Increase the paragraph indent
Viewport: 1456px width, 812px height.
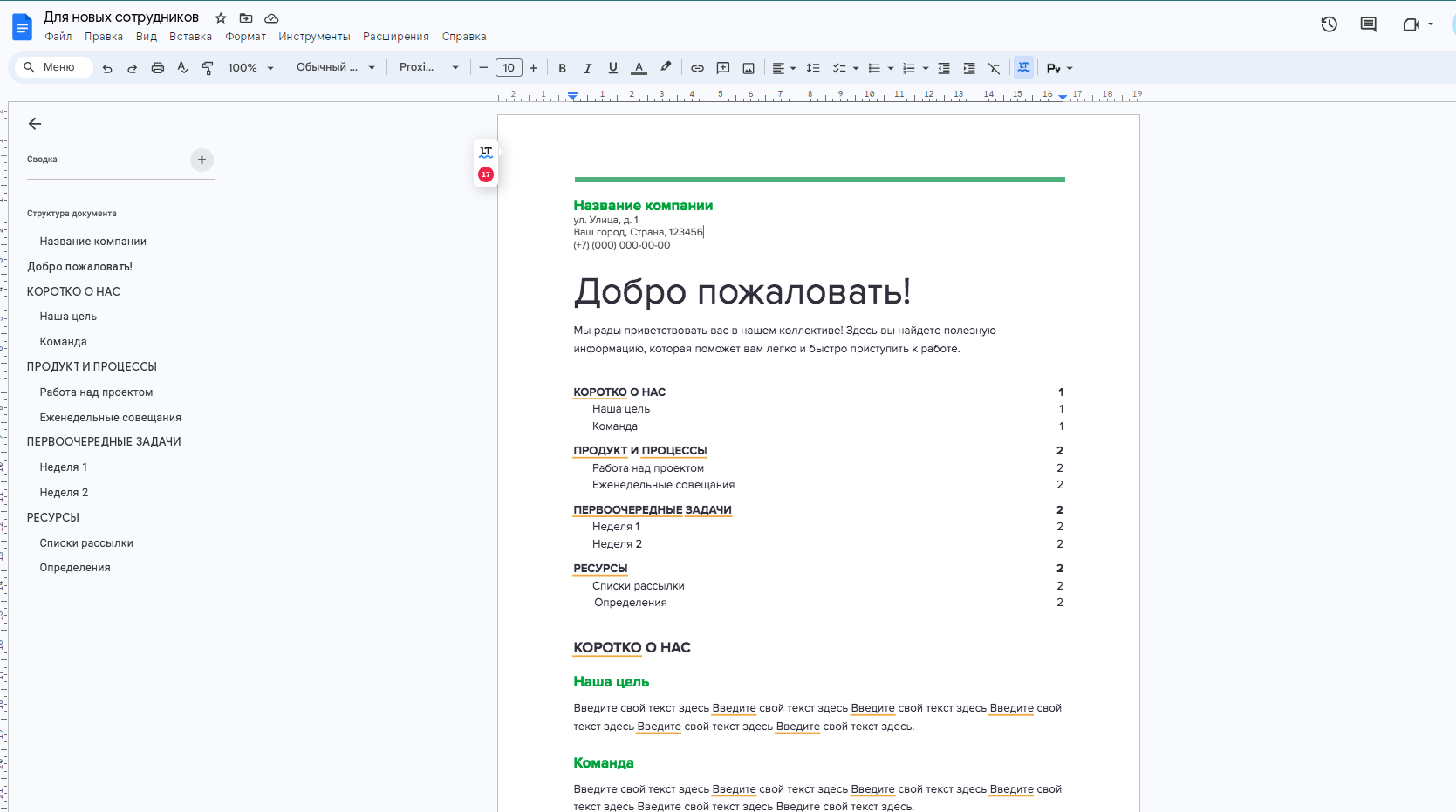point(969,68)
